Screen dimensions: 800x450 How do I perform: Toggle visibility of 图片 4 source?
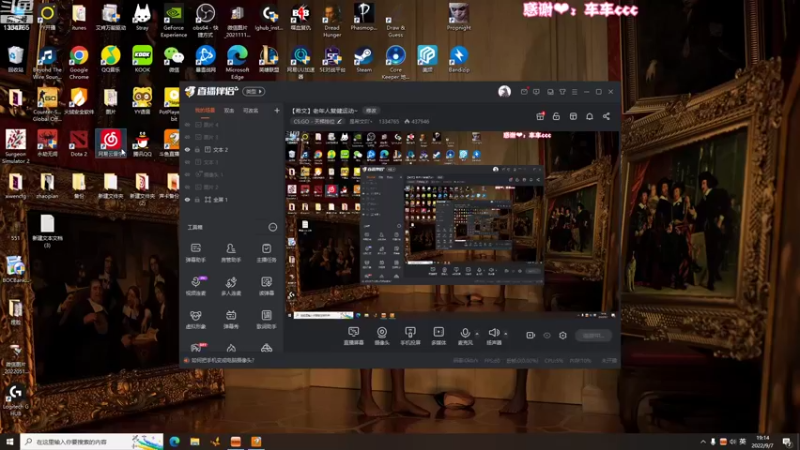(x=187, y=124)
